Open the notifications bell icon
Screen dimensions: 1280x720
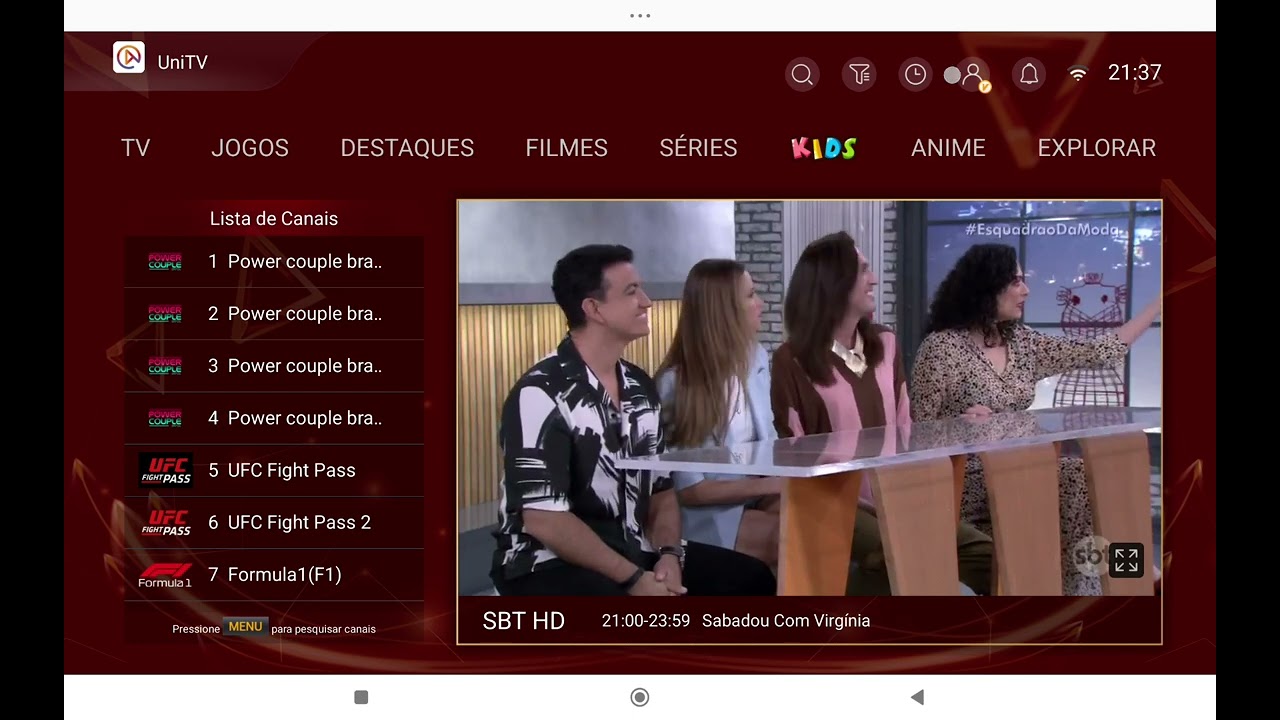coord(1029,74)
